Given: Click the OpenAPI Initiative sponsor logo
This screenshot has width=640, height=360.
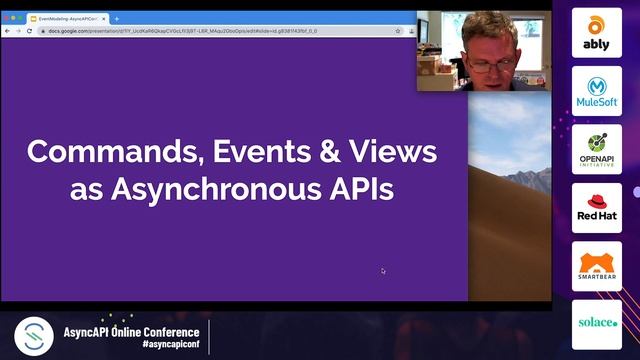Looking at the screenshot, I should (x=597, y=149).
